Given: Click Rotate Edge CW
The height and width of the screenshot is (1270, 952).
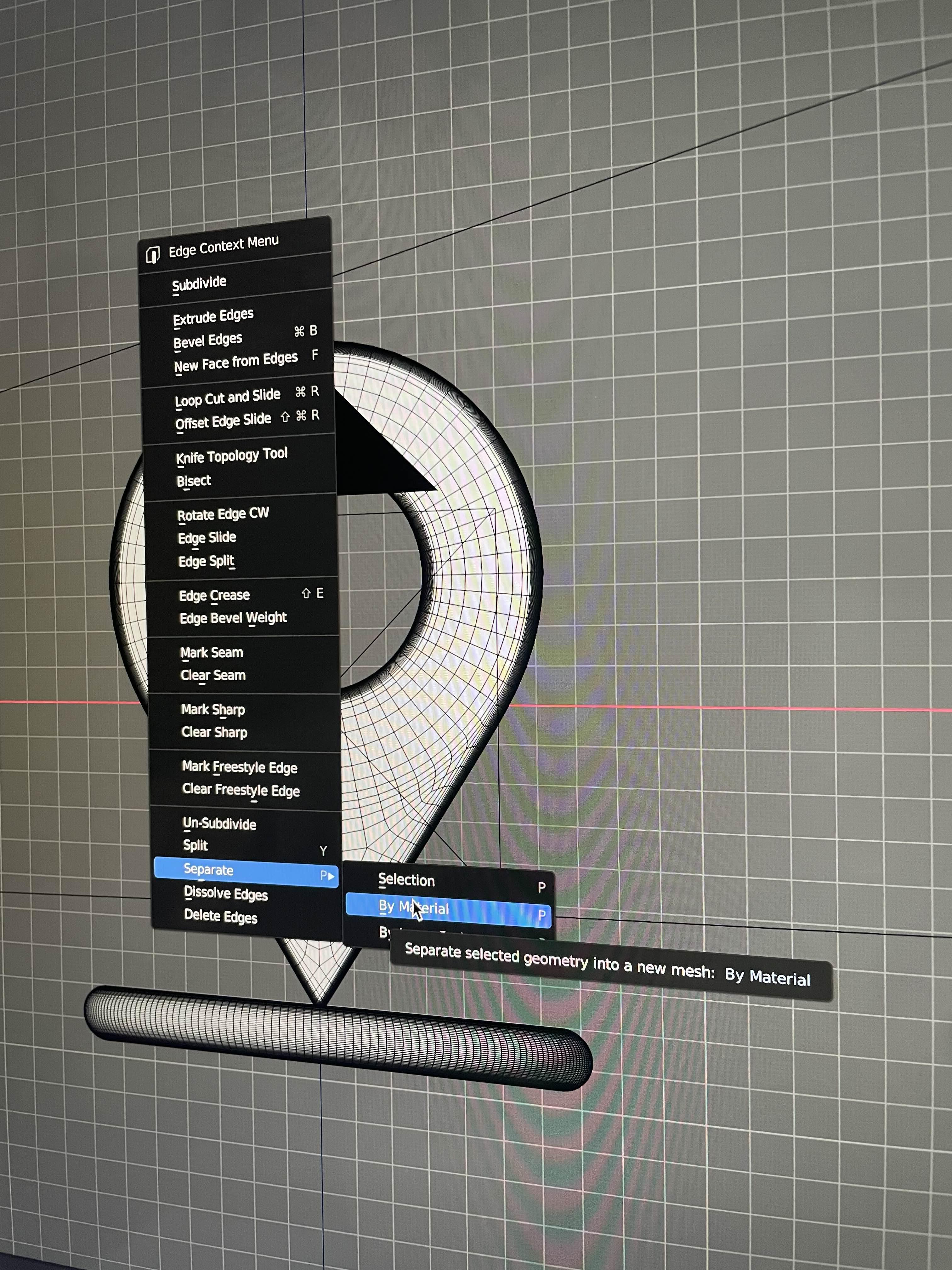Looking at the screenshot, I should point(223,514).
